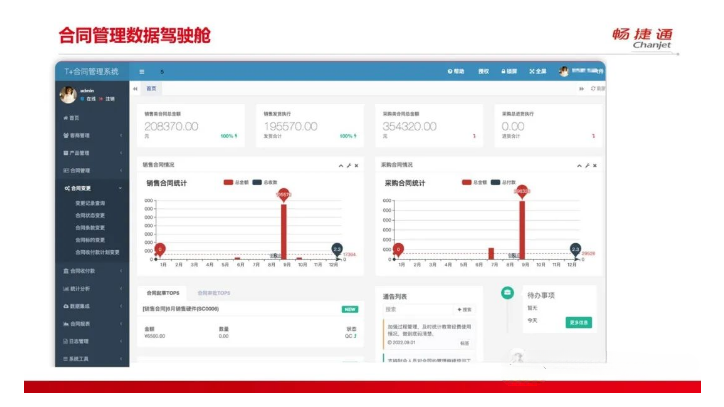
Task: Focus the 搜索 field in 通告列表
Action: pyautogui.click(x=418, y=310)
